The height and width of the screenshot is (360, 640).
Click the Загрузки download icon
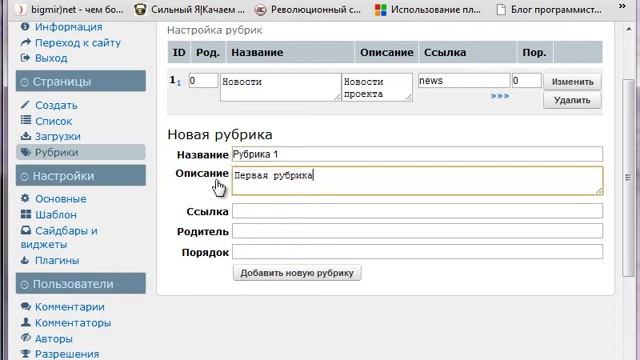[x=26, y=136]
